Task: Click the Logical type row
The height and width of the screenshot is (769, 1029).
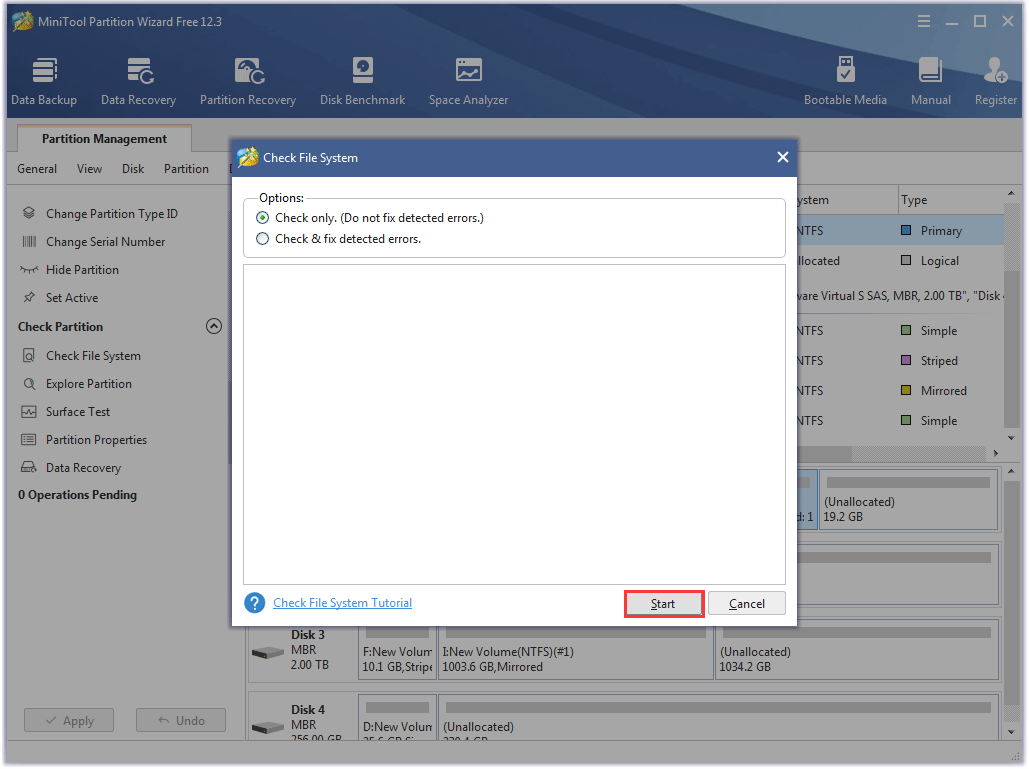Action: tap(901, 260)
